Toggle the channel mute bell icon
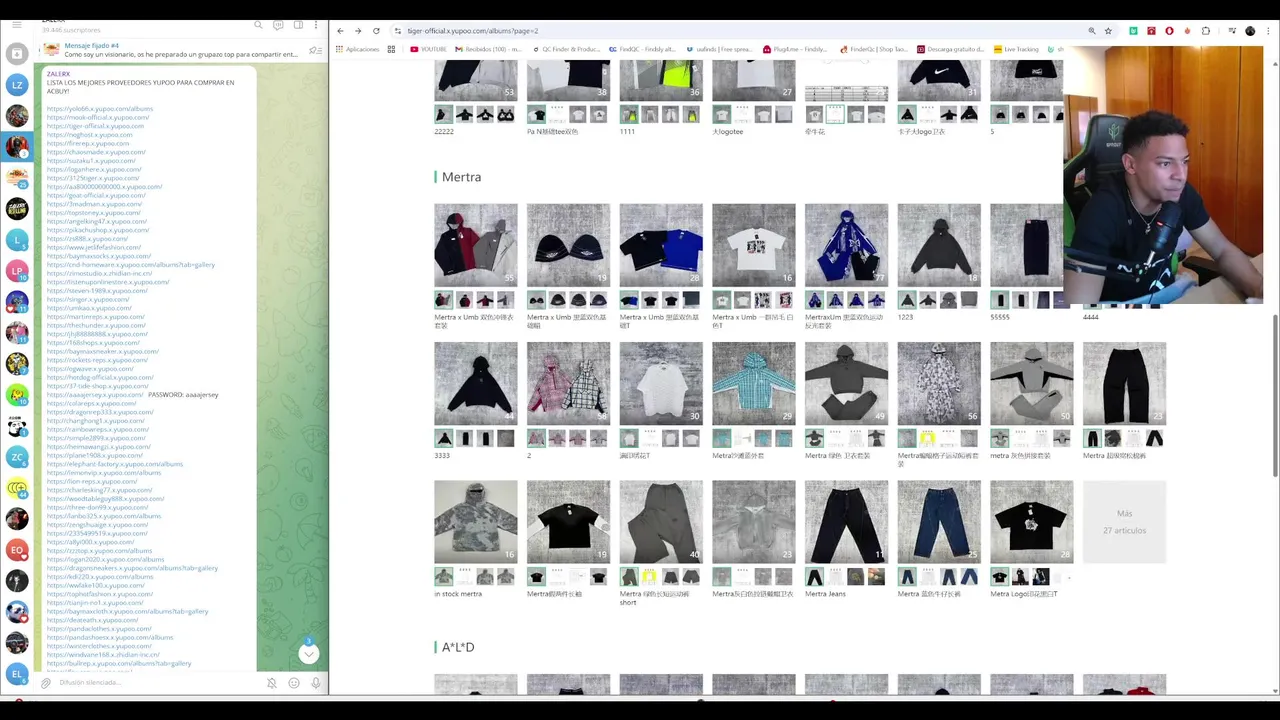Screen dimensions: 1280x720 (271, 683)
